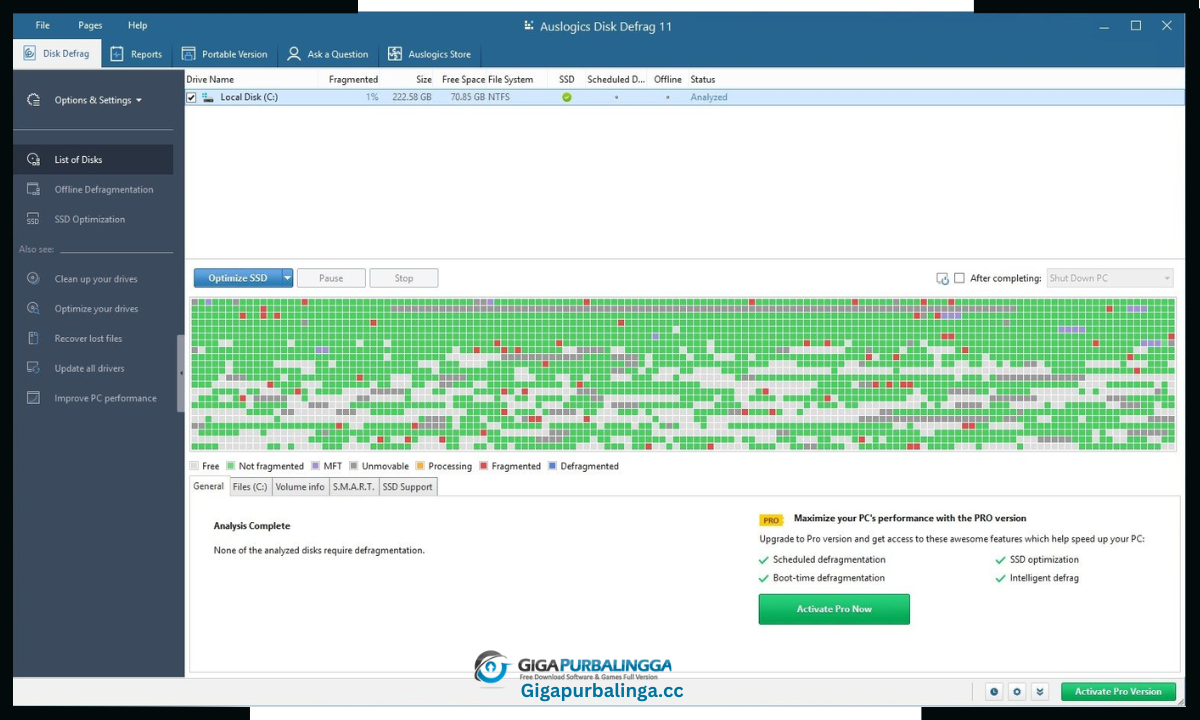Click the Ask a Question person icon
Viewport: 1200px width, 720px height.
[x=294, y=54]
